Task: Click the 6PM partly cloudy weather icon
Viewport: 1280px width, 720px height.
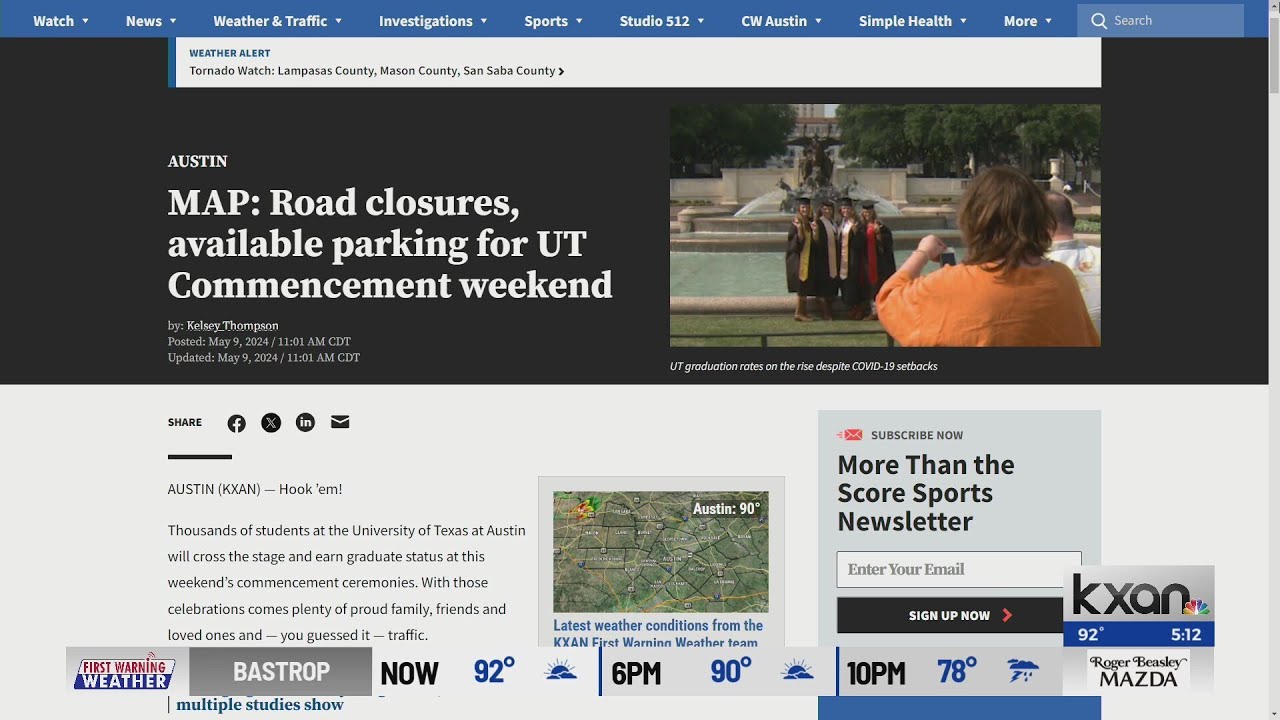Action: pos(797,671)
